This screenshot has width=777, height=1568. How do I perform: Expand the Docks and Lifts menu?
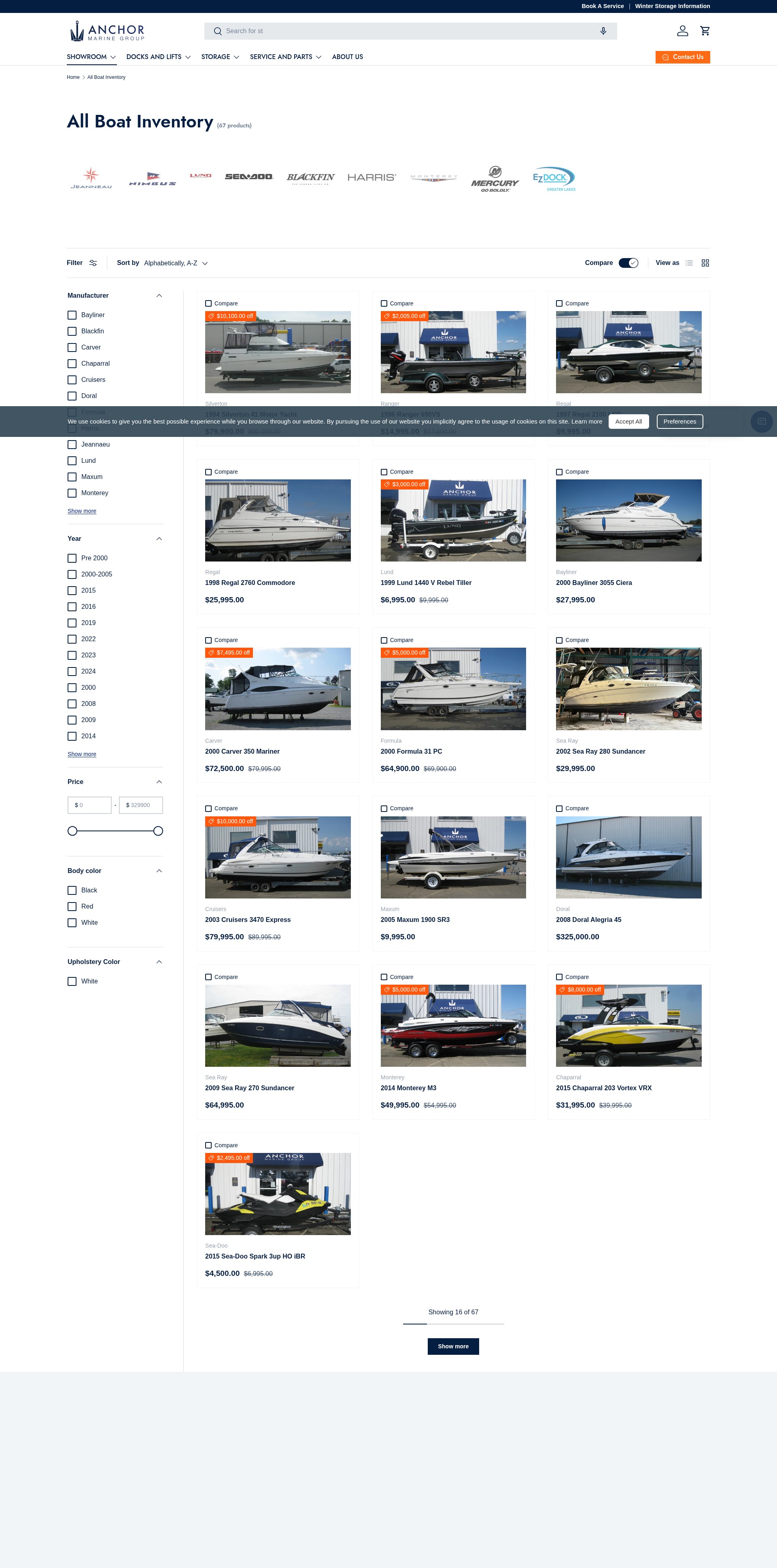coord(158,57)
